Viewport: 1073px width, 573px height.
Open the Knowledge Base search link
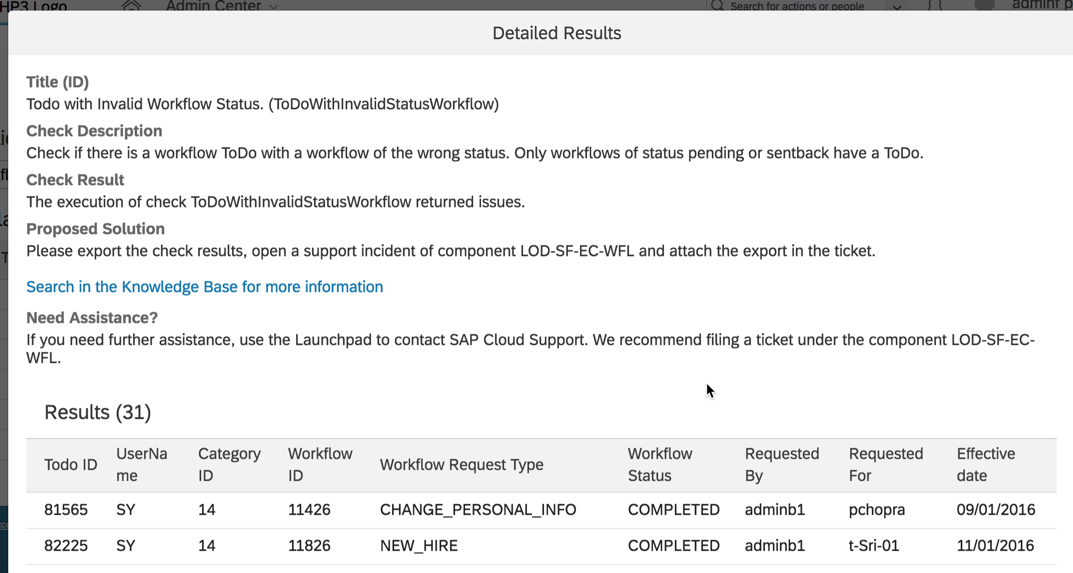click(205, 287)
